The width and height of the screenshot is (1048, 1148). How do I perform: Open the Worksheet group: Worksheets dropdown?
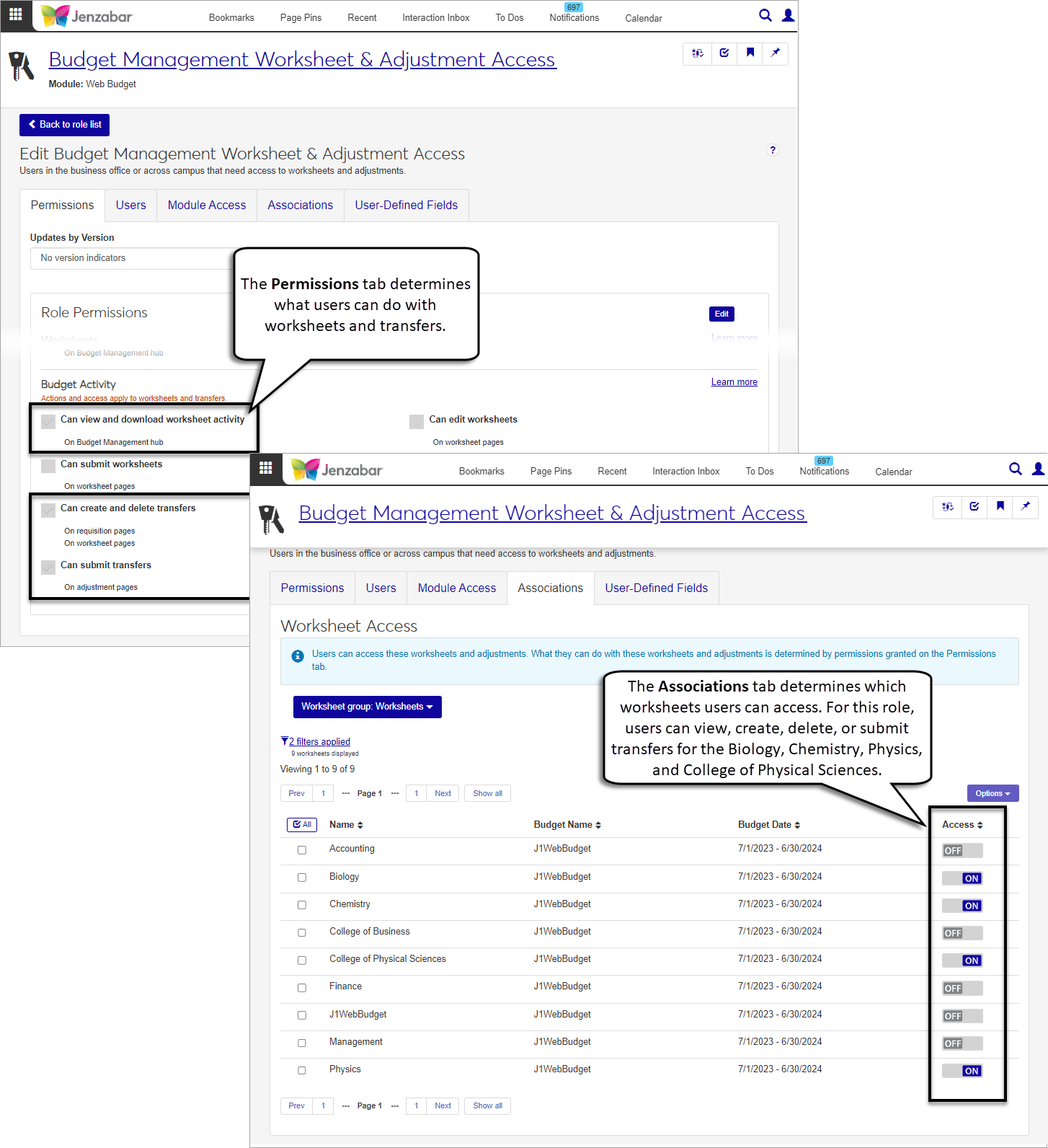pyautogui.click(x=368, y=707)
